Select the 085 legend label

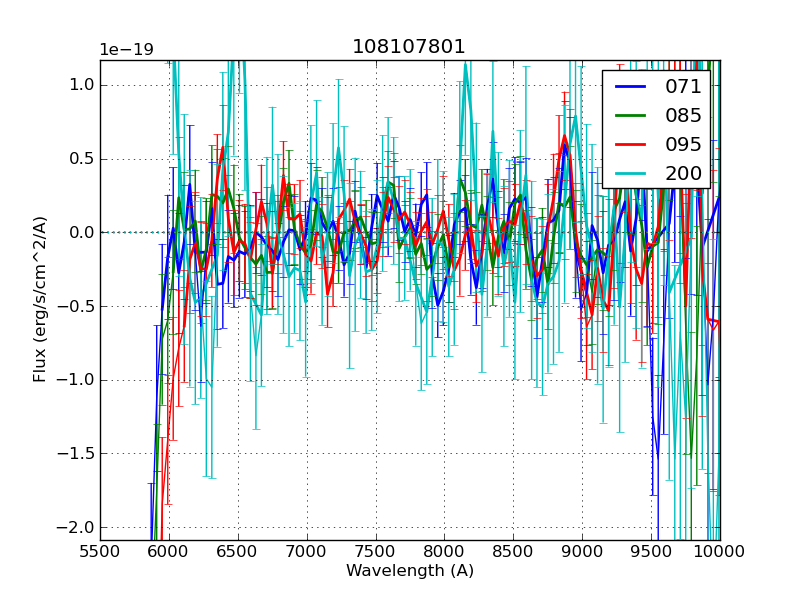coord(683,115)
